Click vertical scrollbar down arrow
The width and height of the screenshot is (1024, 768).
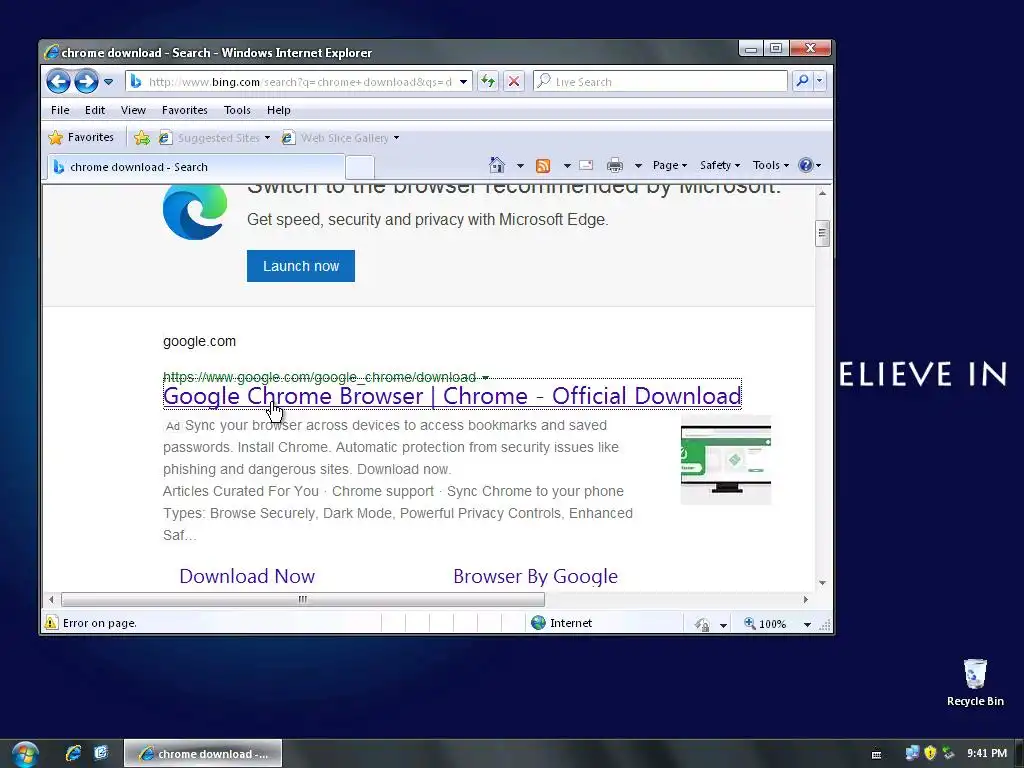(x=822, y=583)
